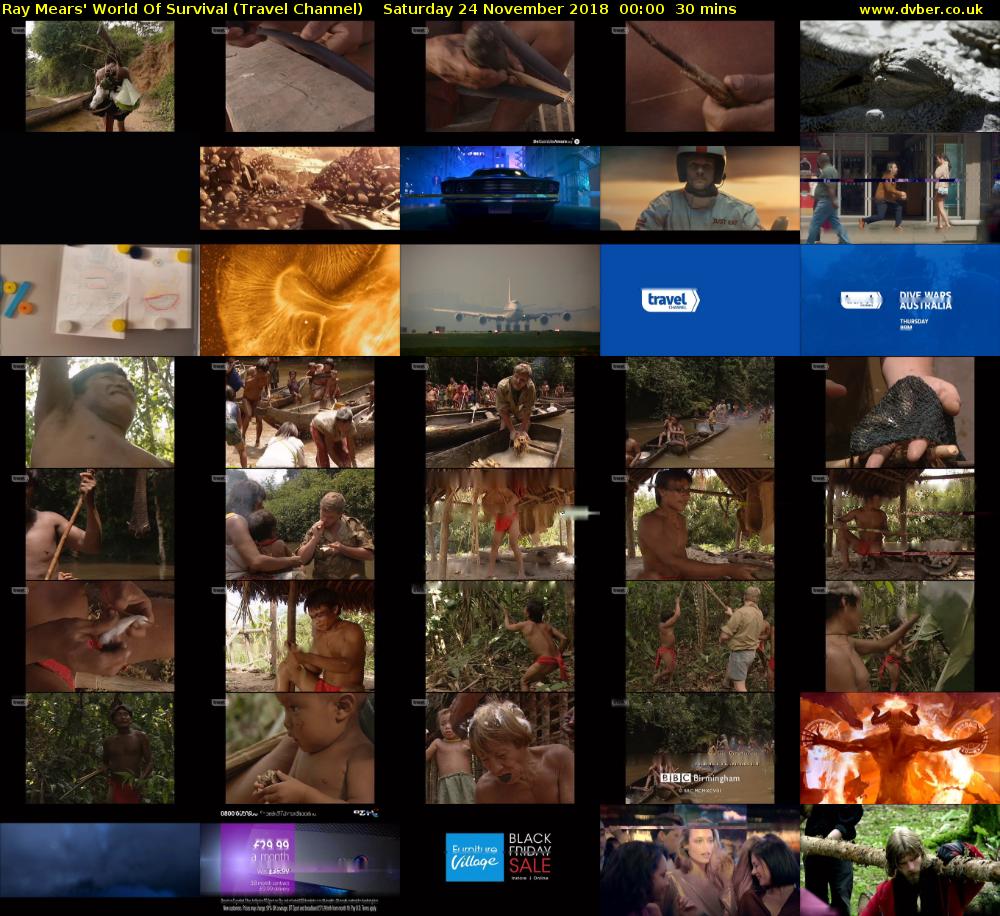This screenshot has height=916, width=1000.
Task: Open the man carrying bags on path thumbnail
Action: tap(100, 76)
